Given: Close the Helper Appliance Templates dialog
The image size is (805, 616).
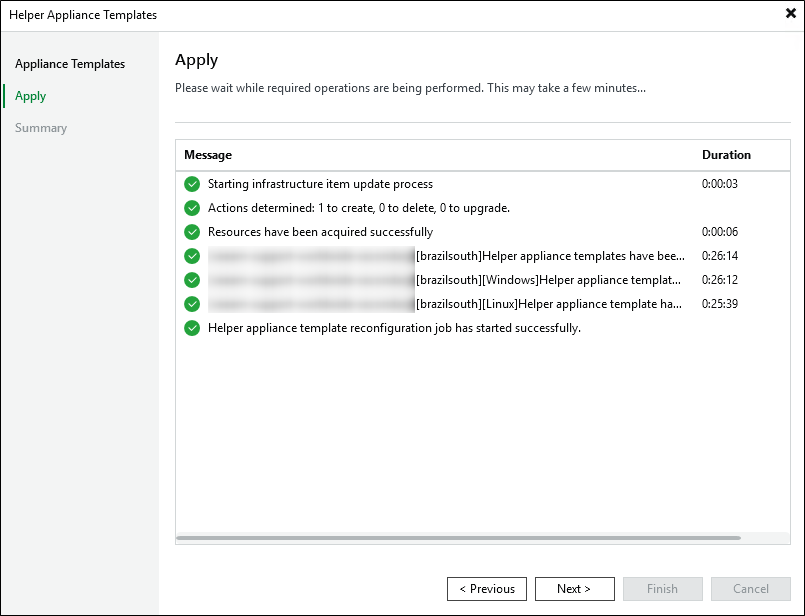Looking at the screenshot, I should click(x=790, y=15).
